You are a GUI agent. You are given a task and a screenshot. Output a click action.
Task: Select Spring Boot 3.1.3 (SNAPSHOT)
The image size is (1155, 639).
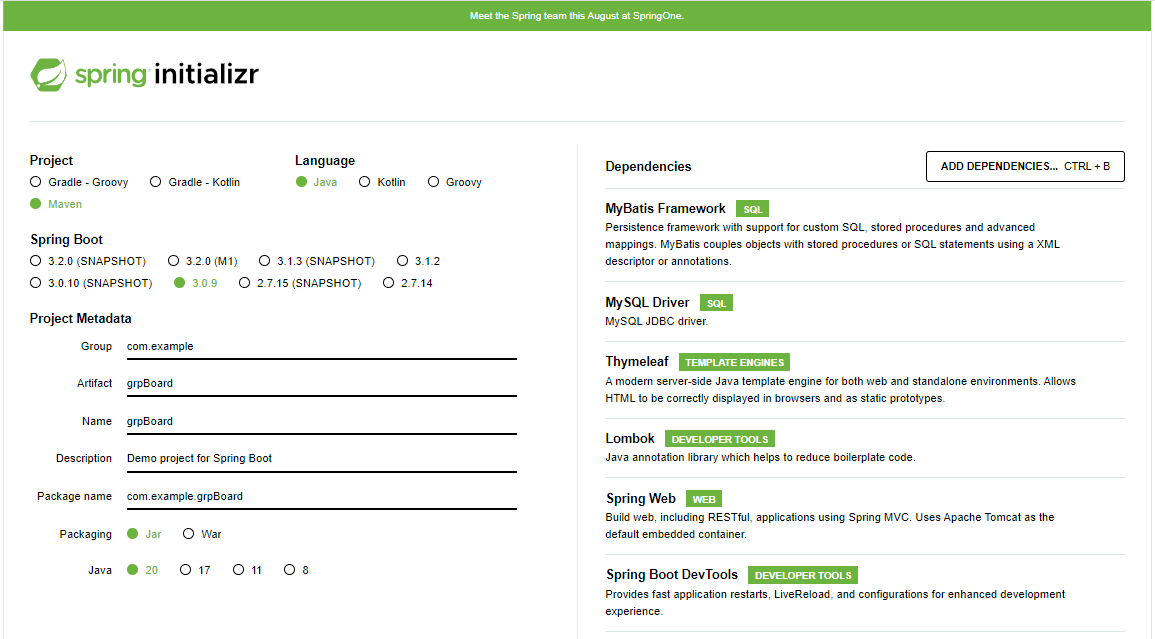click(317, 261)
